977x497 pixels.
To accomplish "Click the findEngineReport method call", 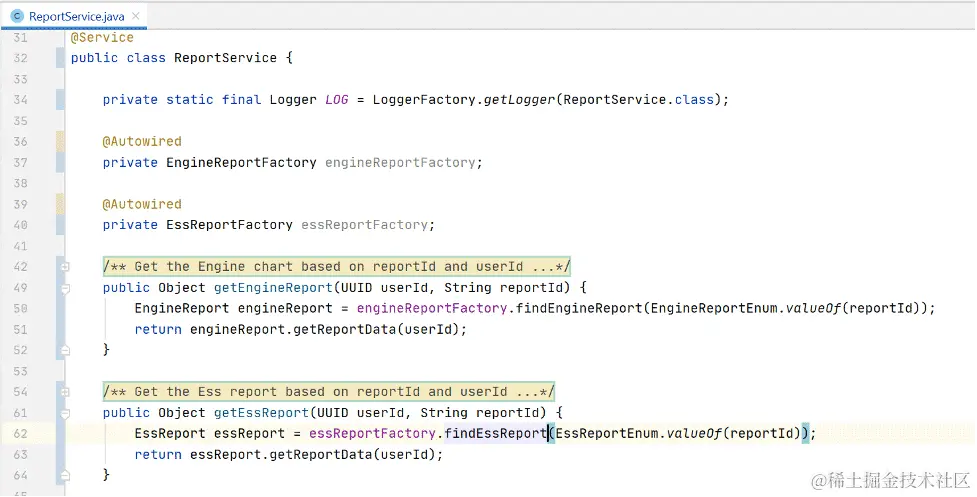I will click(x=579, y=308).
